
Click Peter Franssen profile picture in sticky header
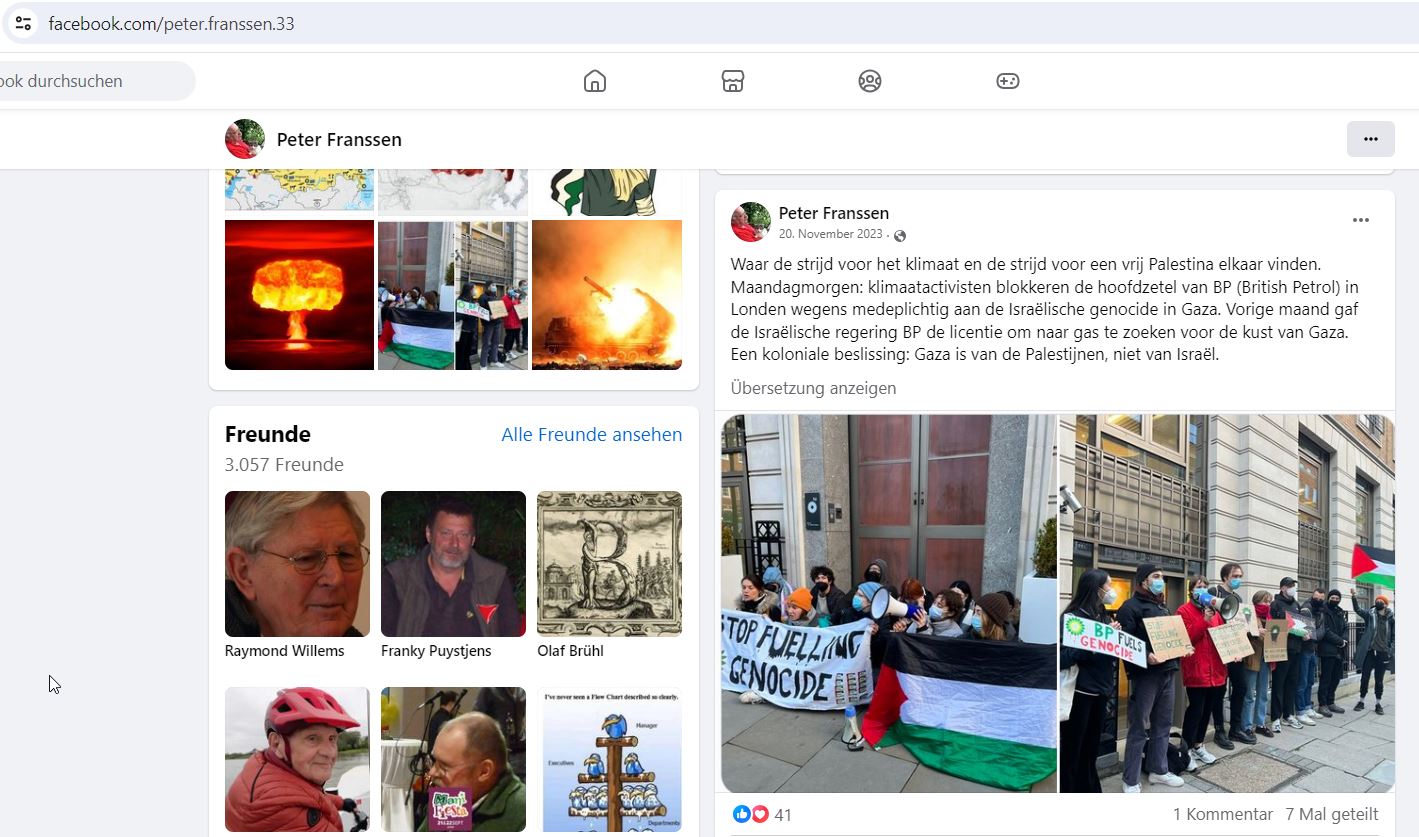245,139
